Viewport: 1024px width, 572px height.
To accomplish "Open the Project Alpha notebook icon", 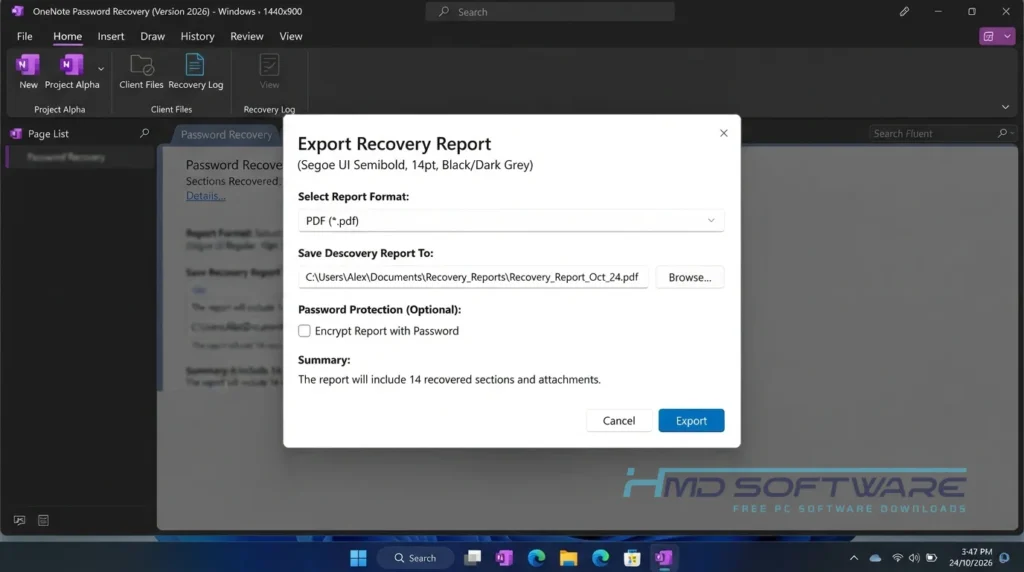I will point(72,65).
